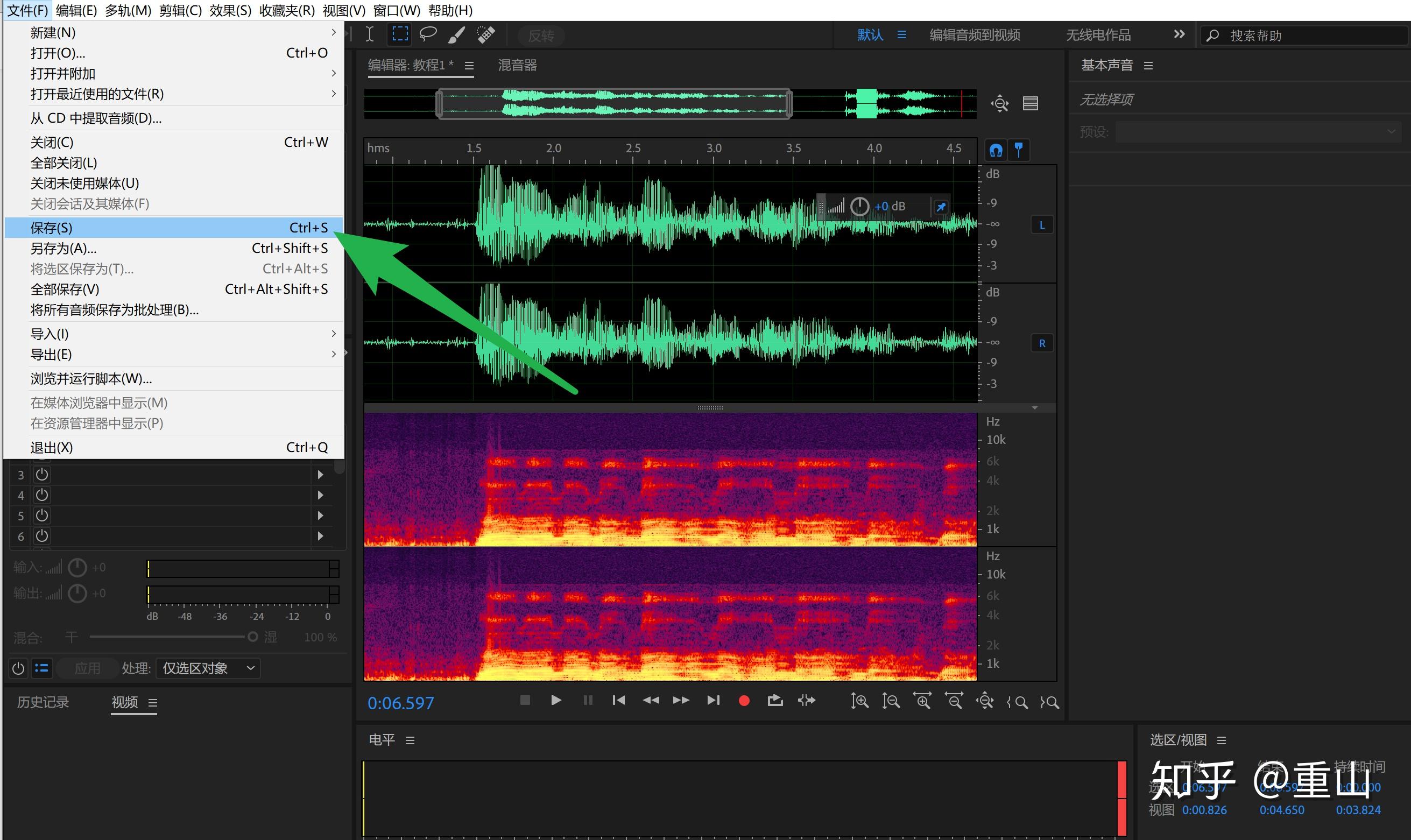Viewport: 1411px width, 840px height.
Task: Select the Spot Healing Brush tool
Action: [485, 34]
